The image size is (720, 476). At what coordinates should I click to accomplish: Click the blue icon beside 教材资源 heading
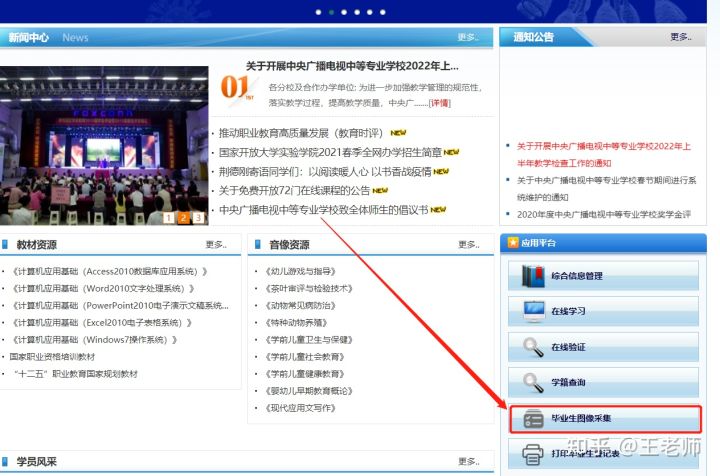tap(7, 244)
